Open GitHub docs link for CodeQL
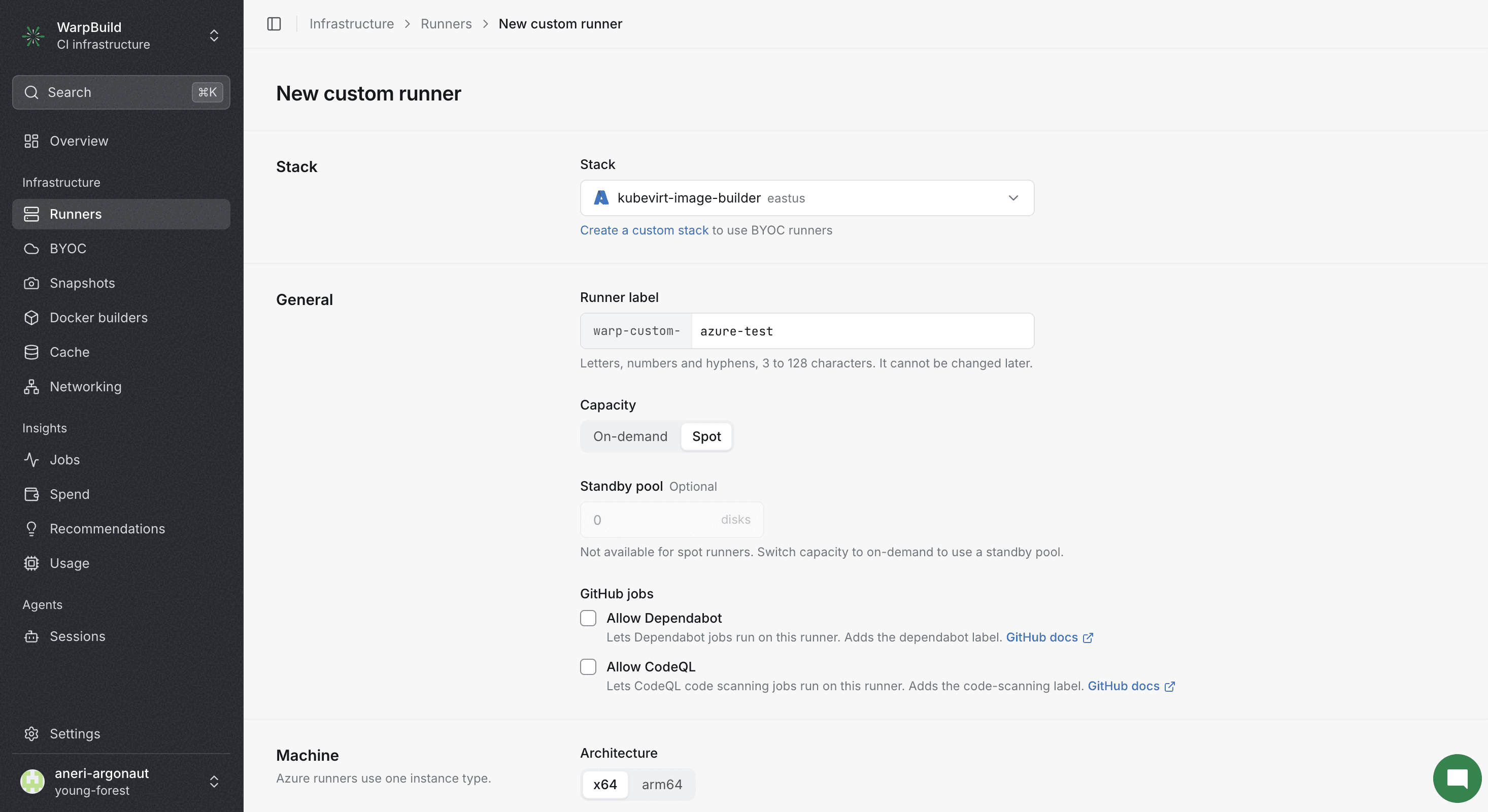The width and height of the screenshot is (1488, 812). point(1130,686)
